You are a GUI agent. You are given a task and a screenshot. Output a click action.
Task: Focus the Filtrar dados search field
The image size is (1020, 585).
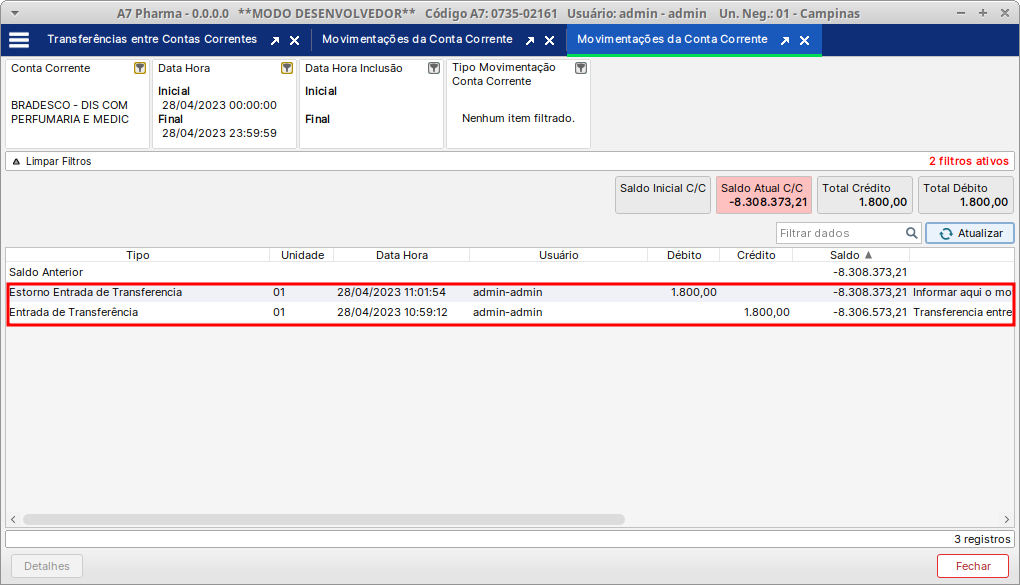tap(840, 233)
